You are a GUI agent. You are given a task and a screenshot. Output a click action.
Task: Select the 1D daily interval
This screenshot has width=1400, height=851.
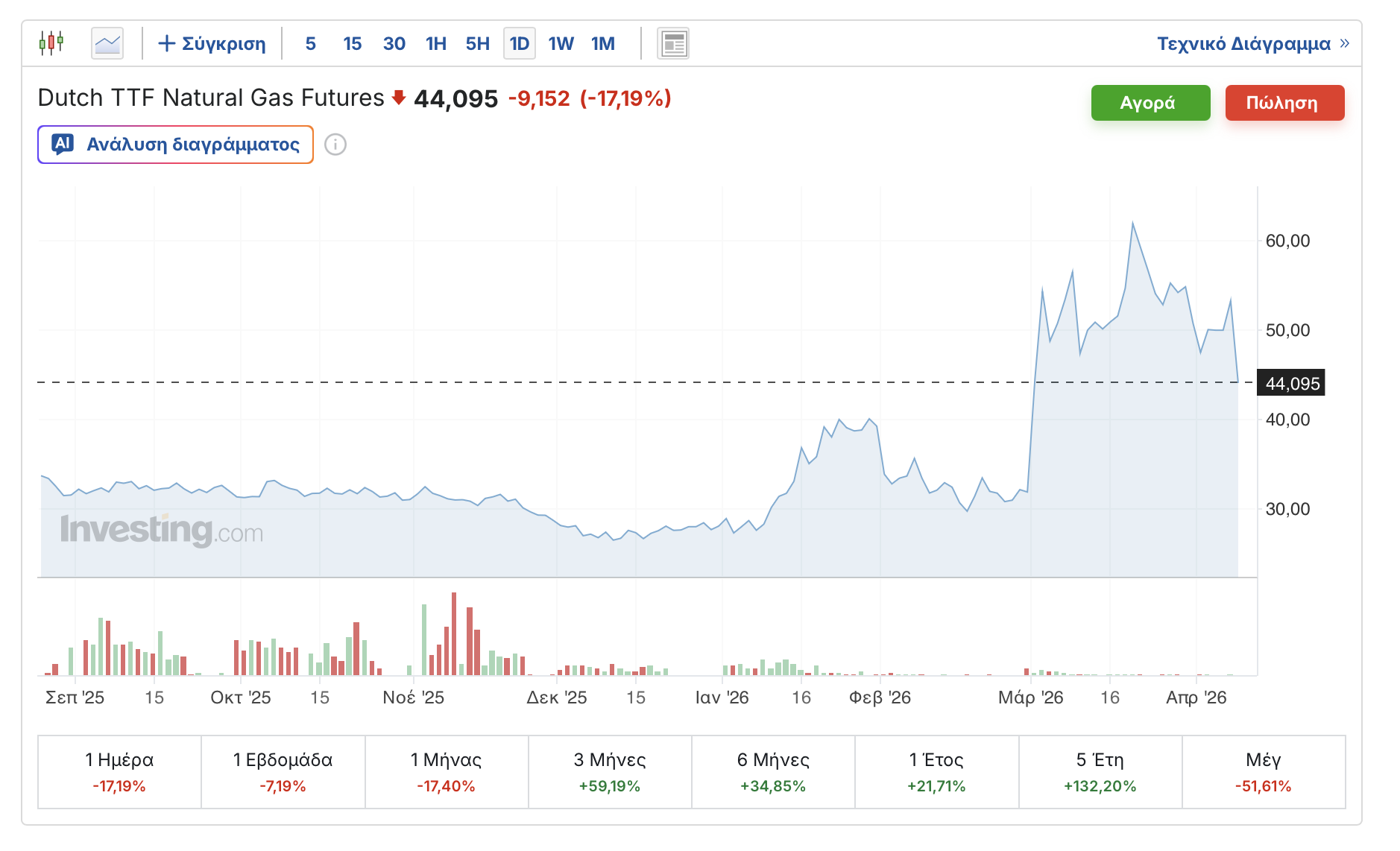(x=519, y=43)
